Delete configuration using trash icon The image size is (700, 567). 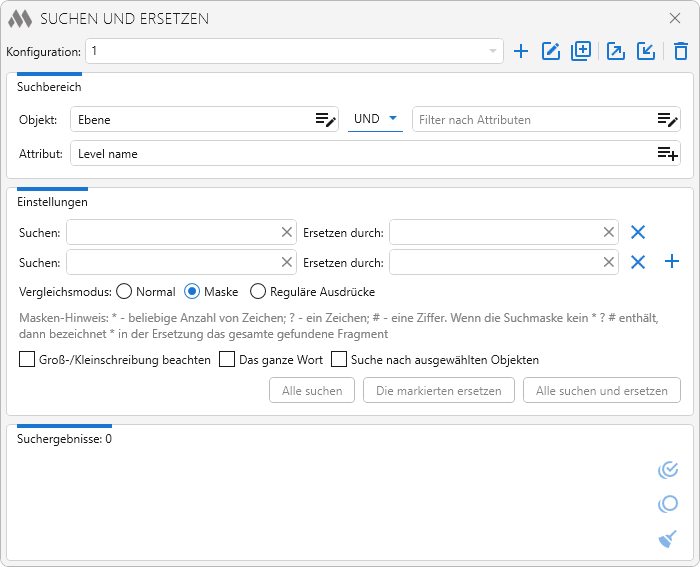point(681,51)
